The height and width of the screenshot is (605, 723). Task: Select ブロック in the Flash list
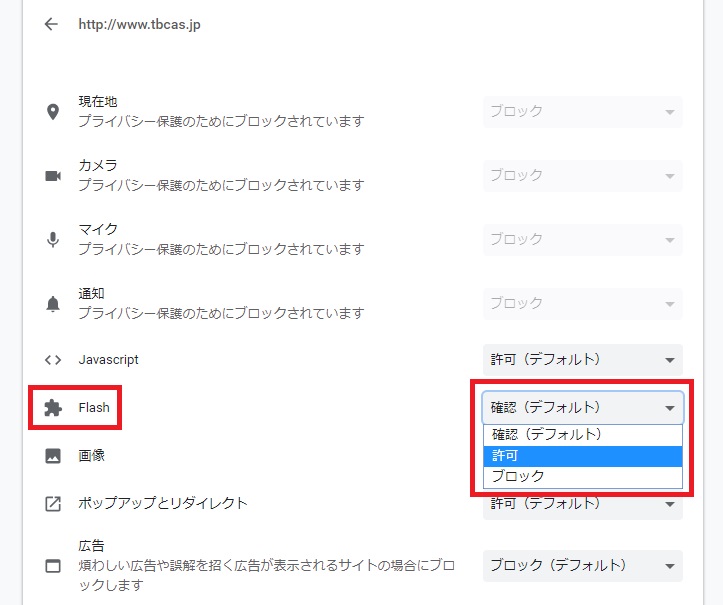tap(583, 476)
